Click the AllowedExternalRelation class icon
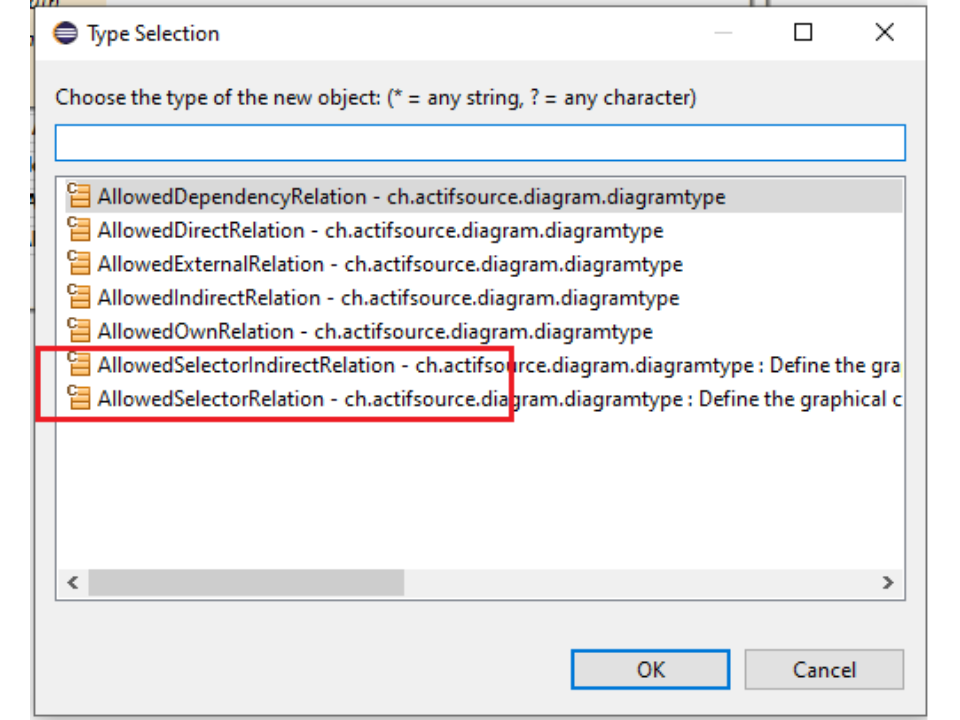Image resolution: width=960 pixels, height=720 pixels. [79, 264]
